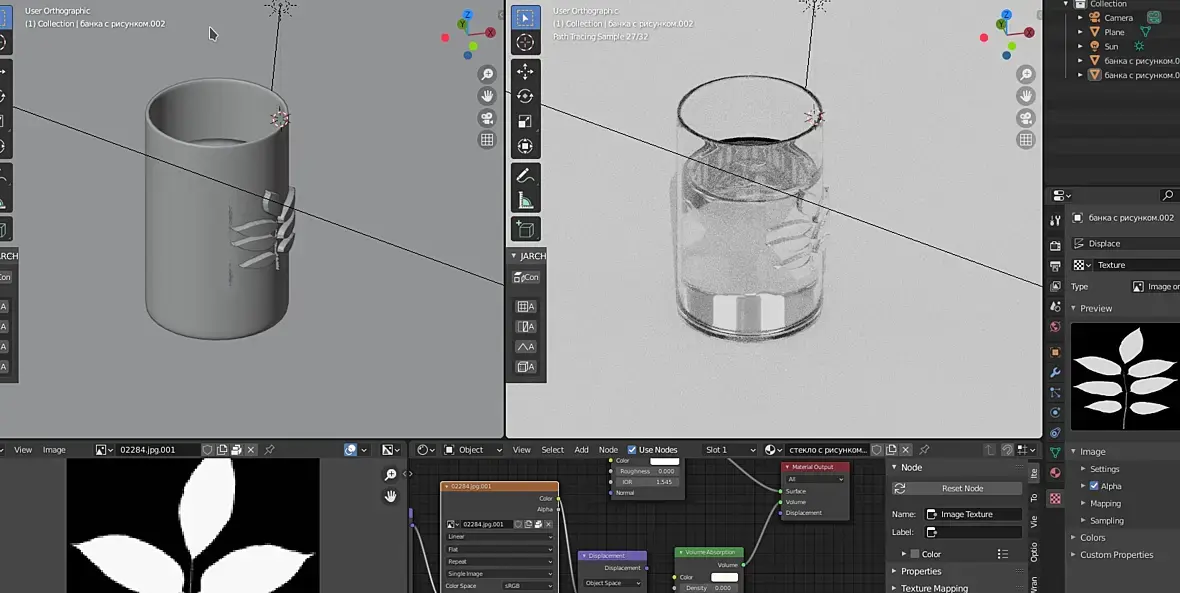Screen dimensions: 1180x593
Task: Open View menu in node editor
Action: 522,450
